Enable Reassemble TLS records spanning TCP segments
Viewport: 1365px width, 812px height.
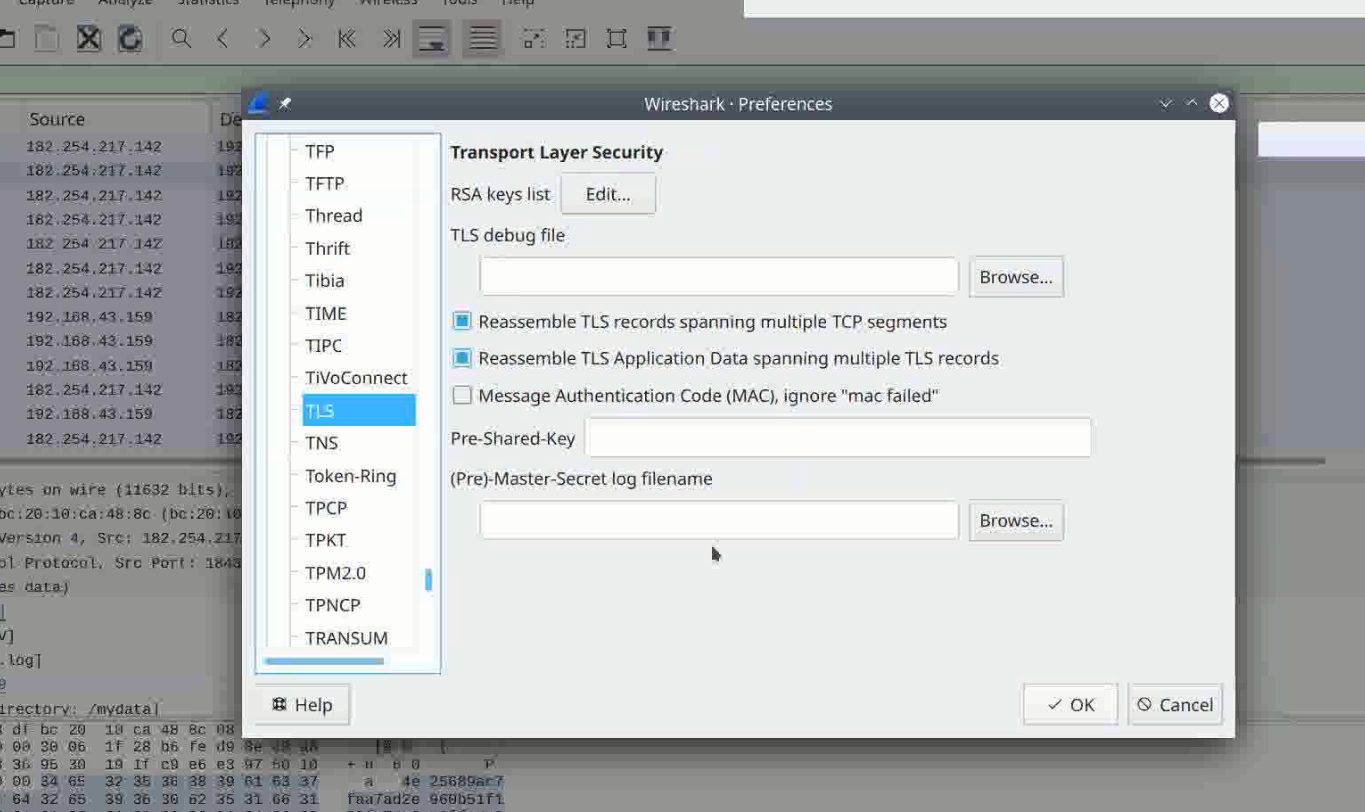(461, 321)
